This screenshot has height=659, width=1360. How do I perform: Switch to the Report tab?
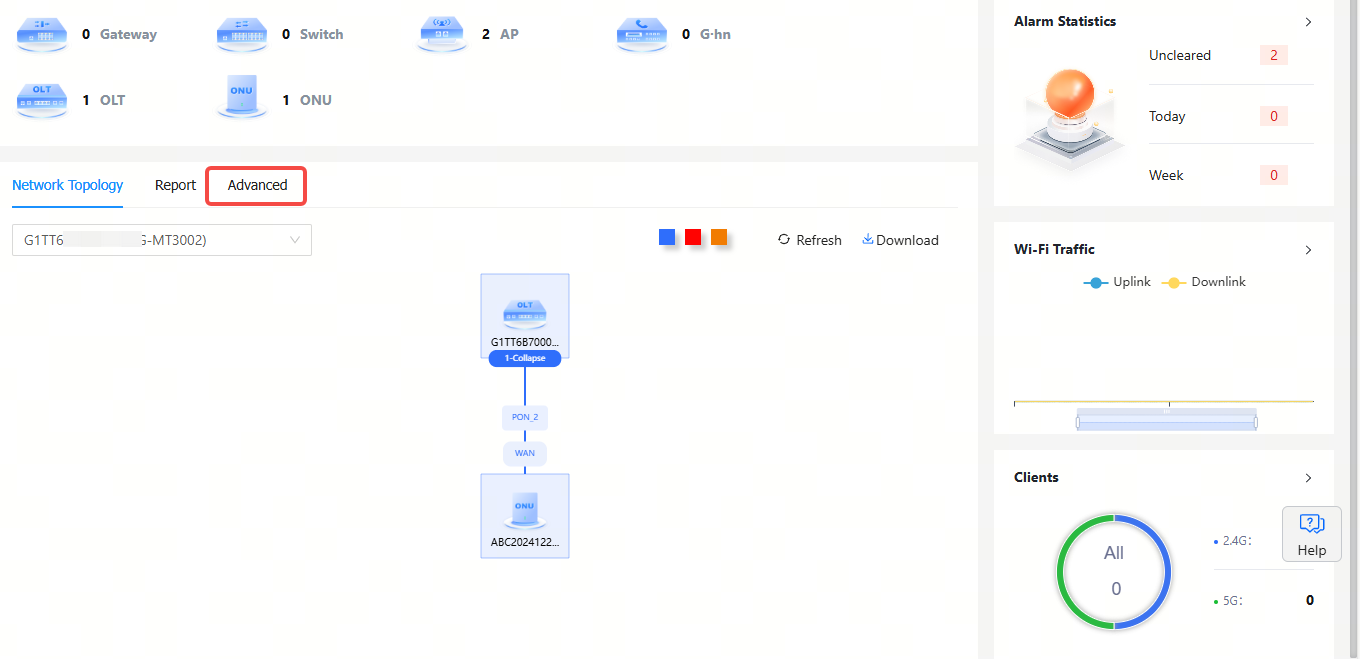(175, 186)
